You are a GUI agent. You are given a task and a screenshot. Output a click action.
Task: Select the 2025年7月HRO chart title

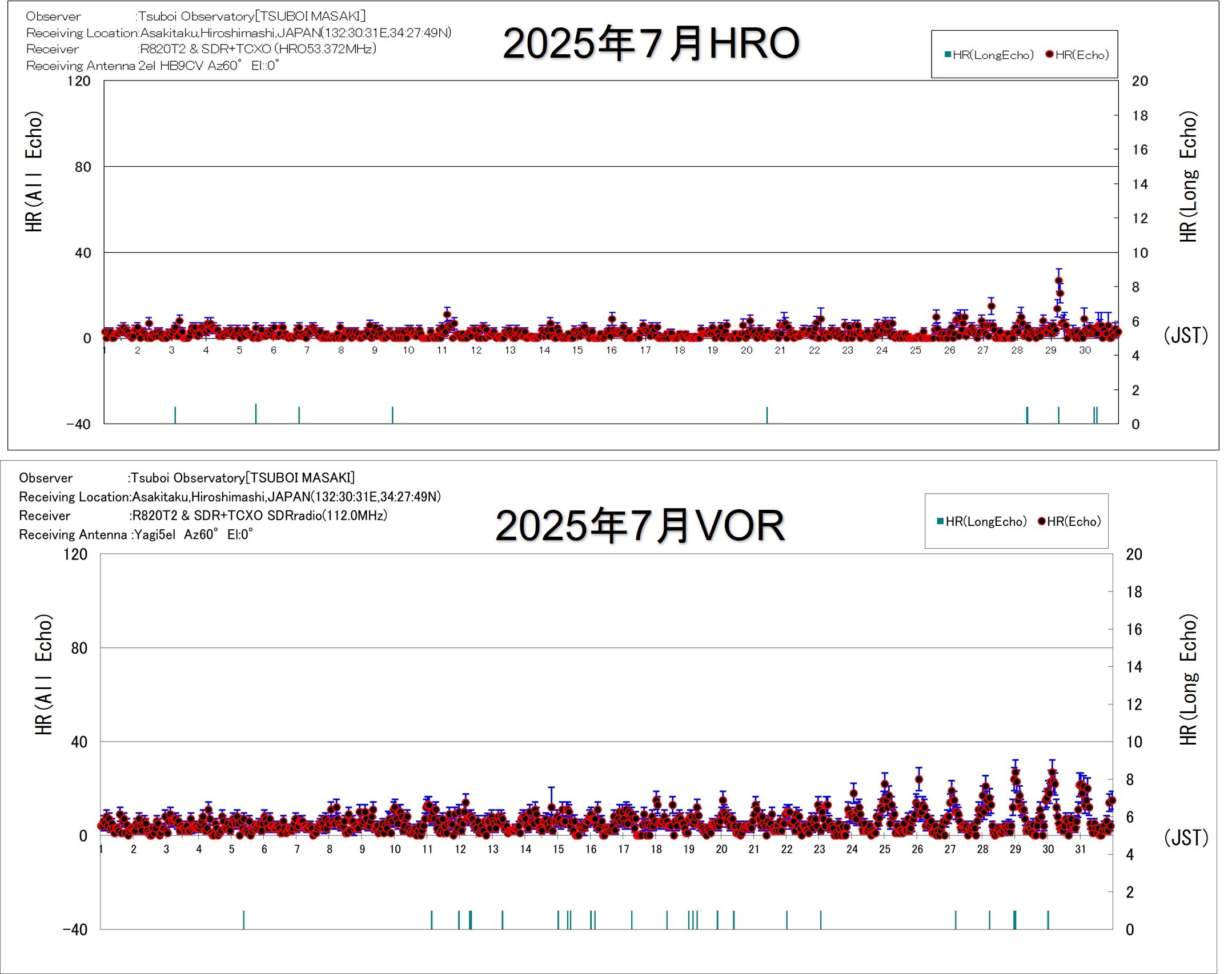[x=651, y=43]
